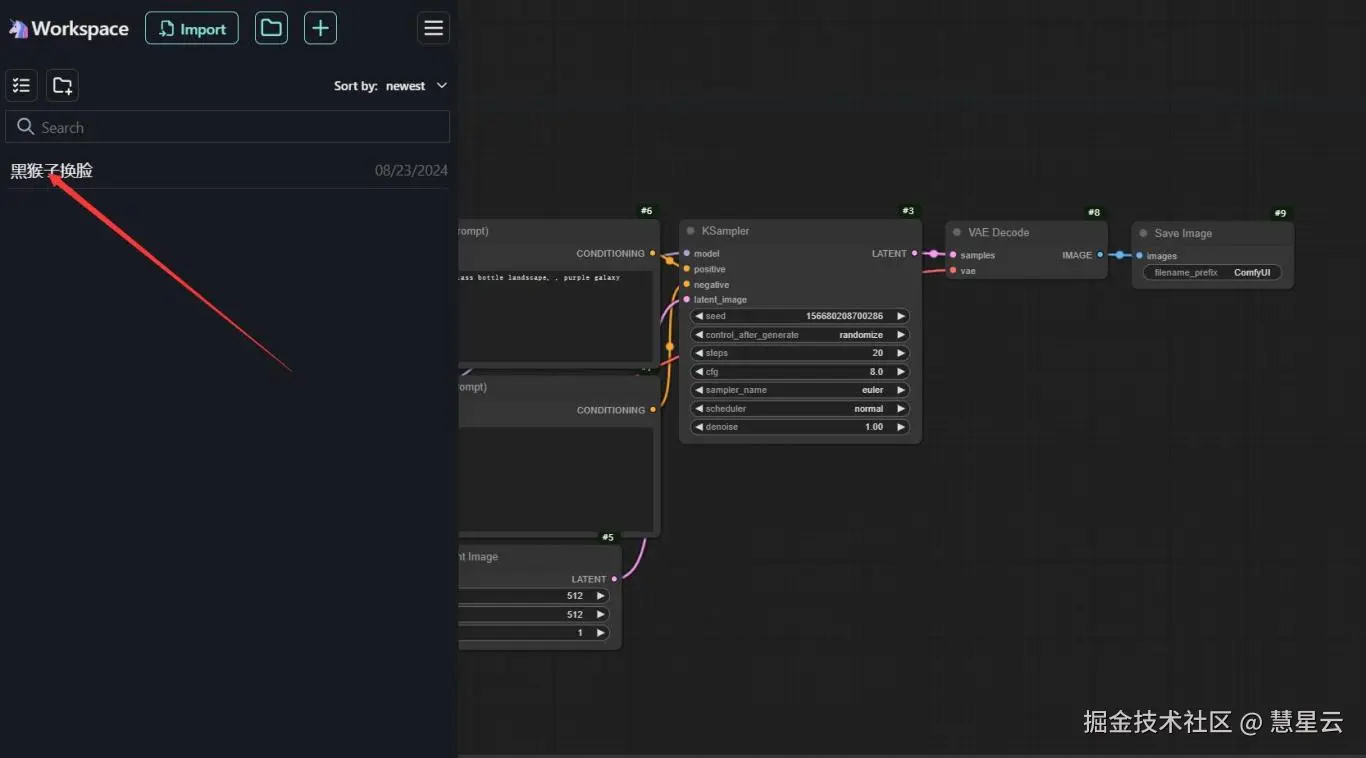Decrease steps using the left arrow
Screen dimensions: 1366x758
pyautogui.click(x=699, y=353)
